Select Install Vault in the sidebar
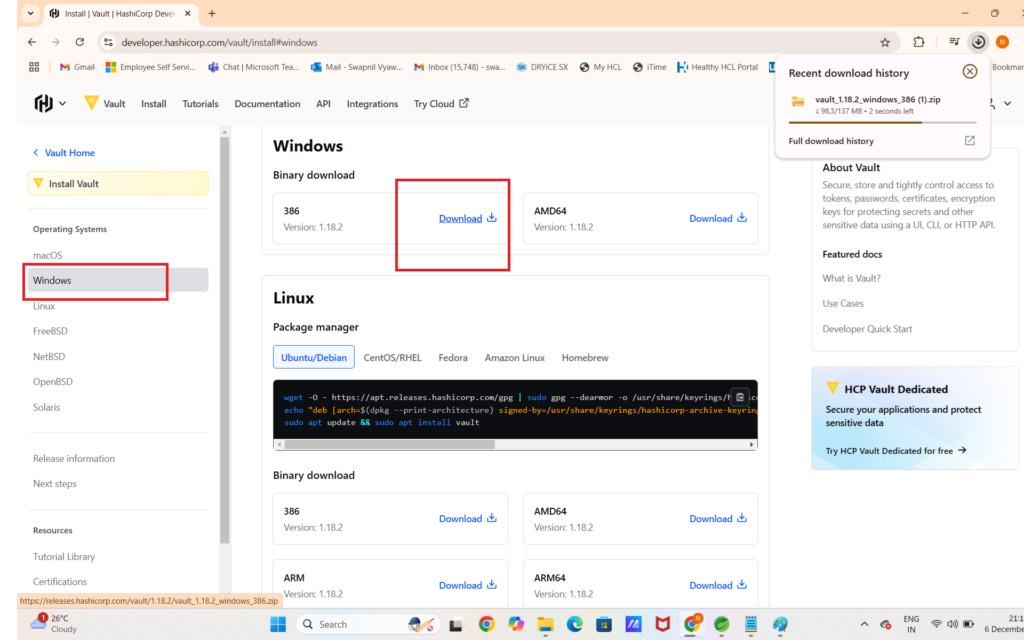Screen dimensions: 1024x640 coord(118,184)
